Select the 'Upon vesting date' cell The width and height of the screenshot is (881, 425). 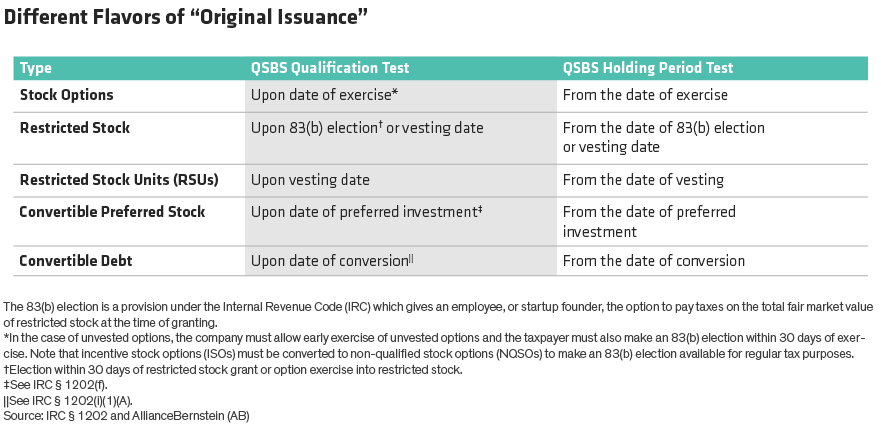pos(310,180)
